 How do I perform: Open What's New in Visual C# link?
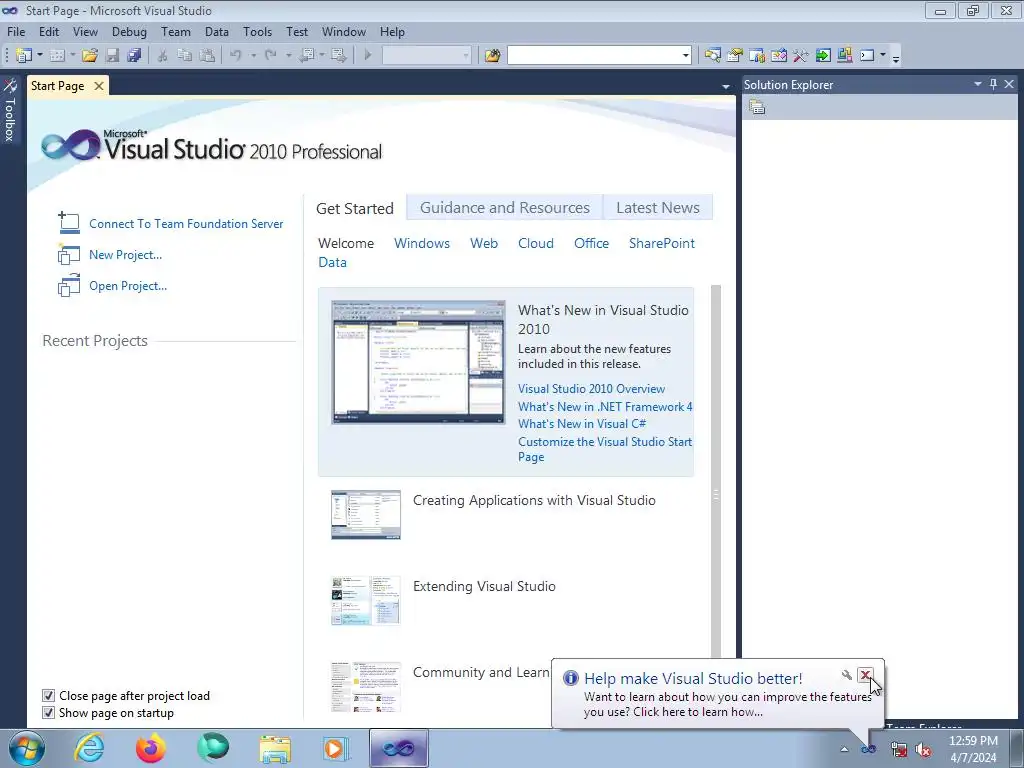click(x=582, y=424)
